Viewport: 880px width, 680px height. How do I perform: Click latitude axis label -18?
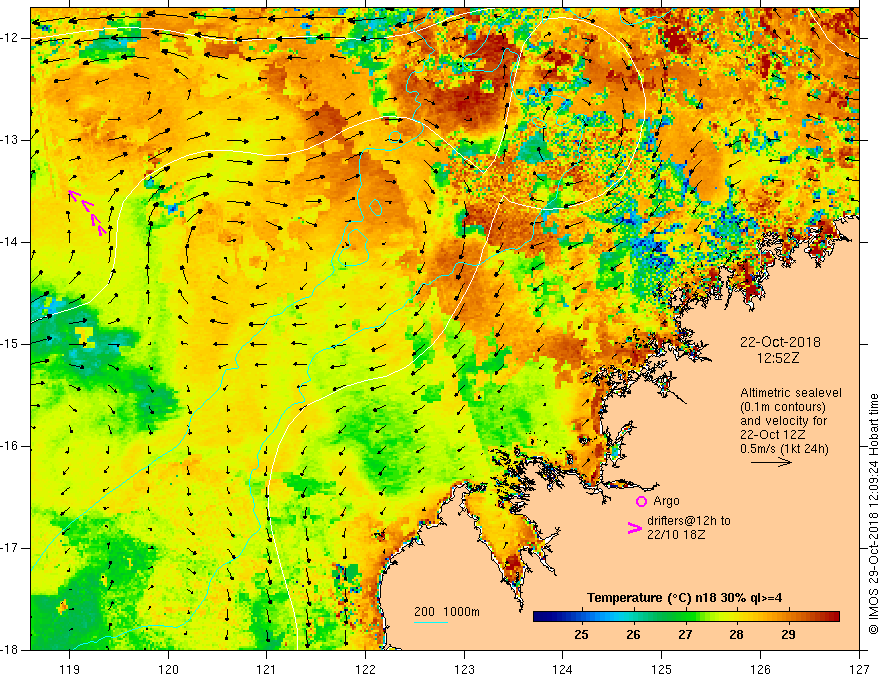[x=10, y=650]
